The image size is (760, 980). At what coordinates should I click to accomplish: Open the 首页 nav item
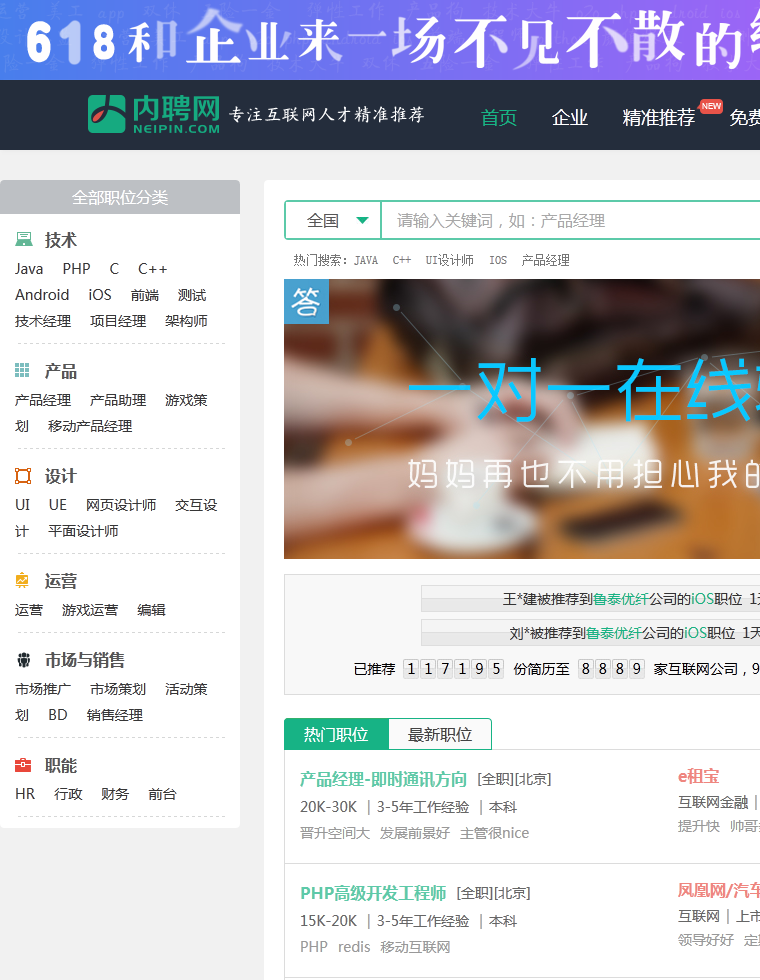tap(499, 118)
